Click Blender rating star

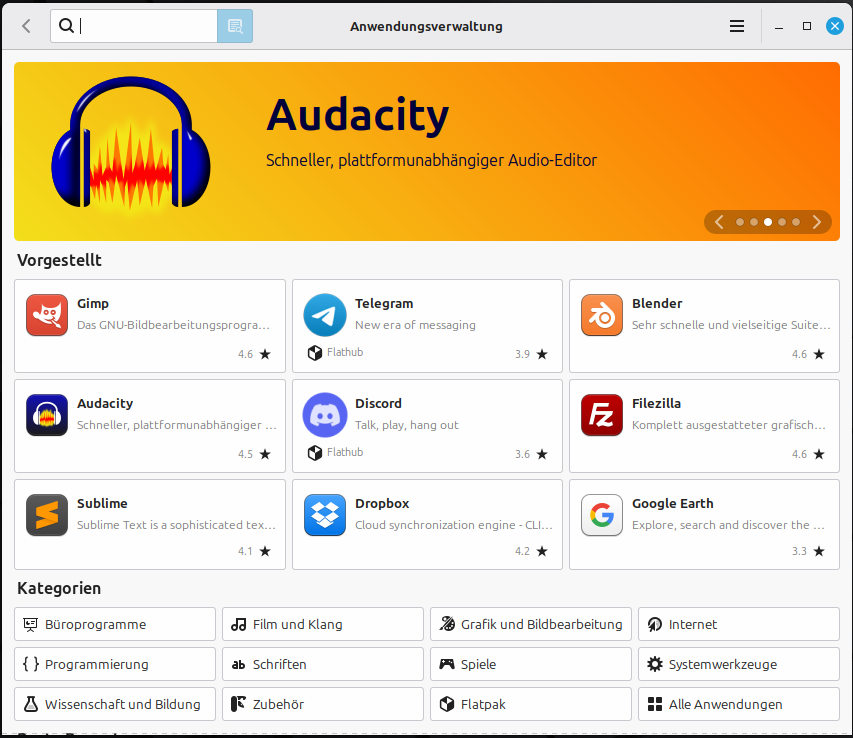point(819,354)
